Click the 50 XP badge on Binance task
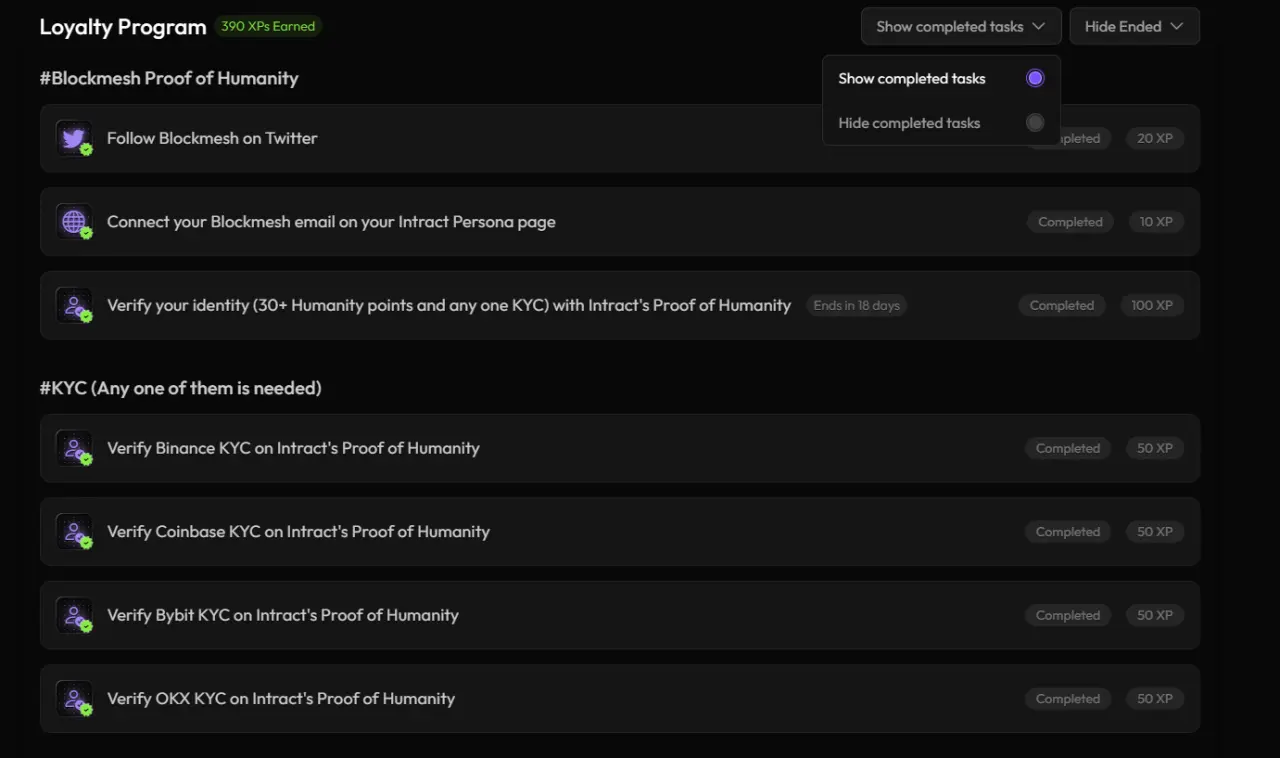This screenshot has height=758, width=1280. (1155, 448)
